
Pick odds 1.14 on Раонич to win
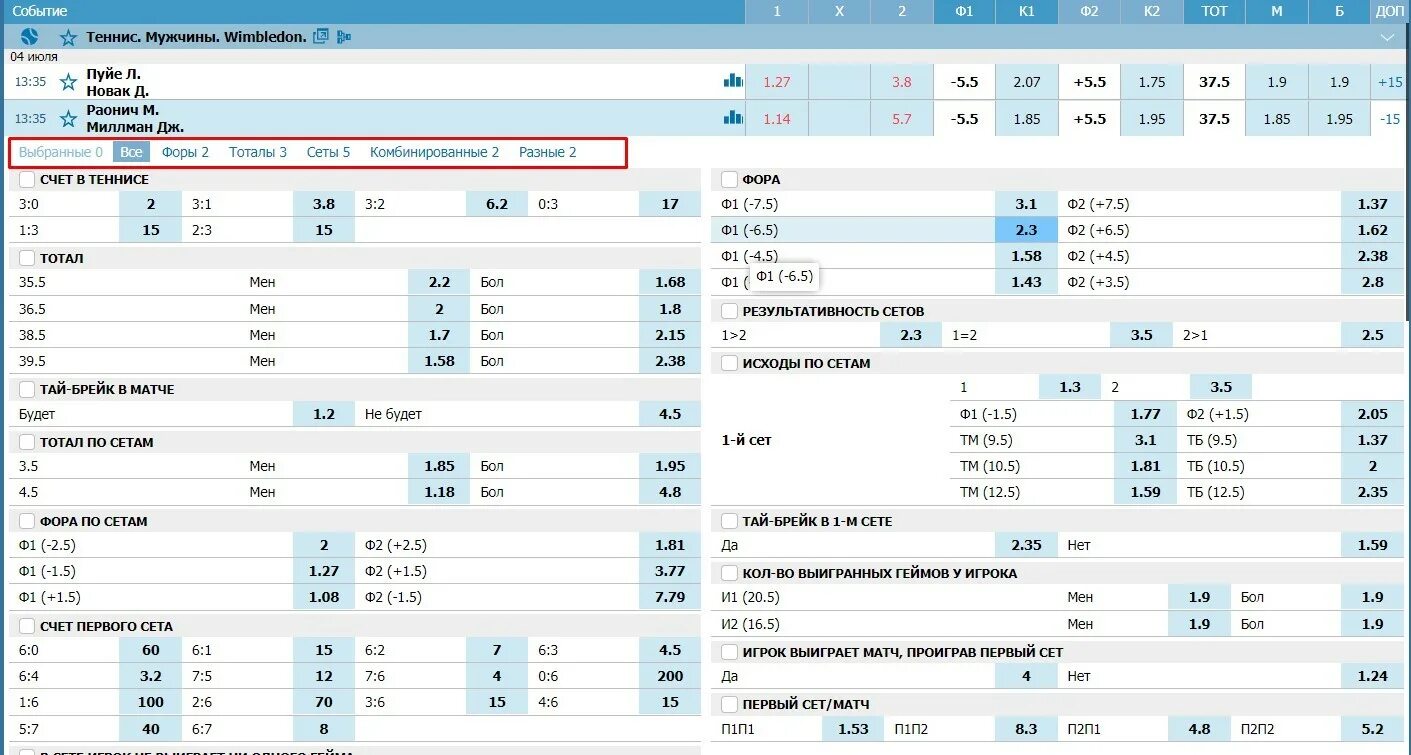pos(777,118)
